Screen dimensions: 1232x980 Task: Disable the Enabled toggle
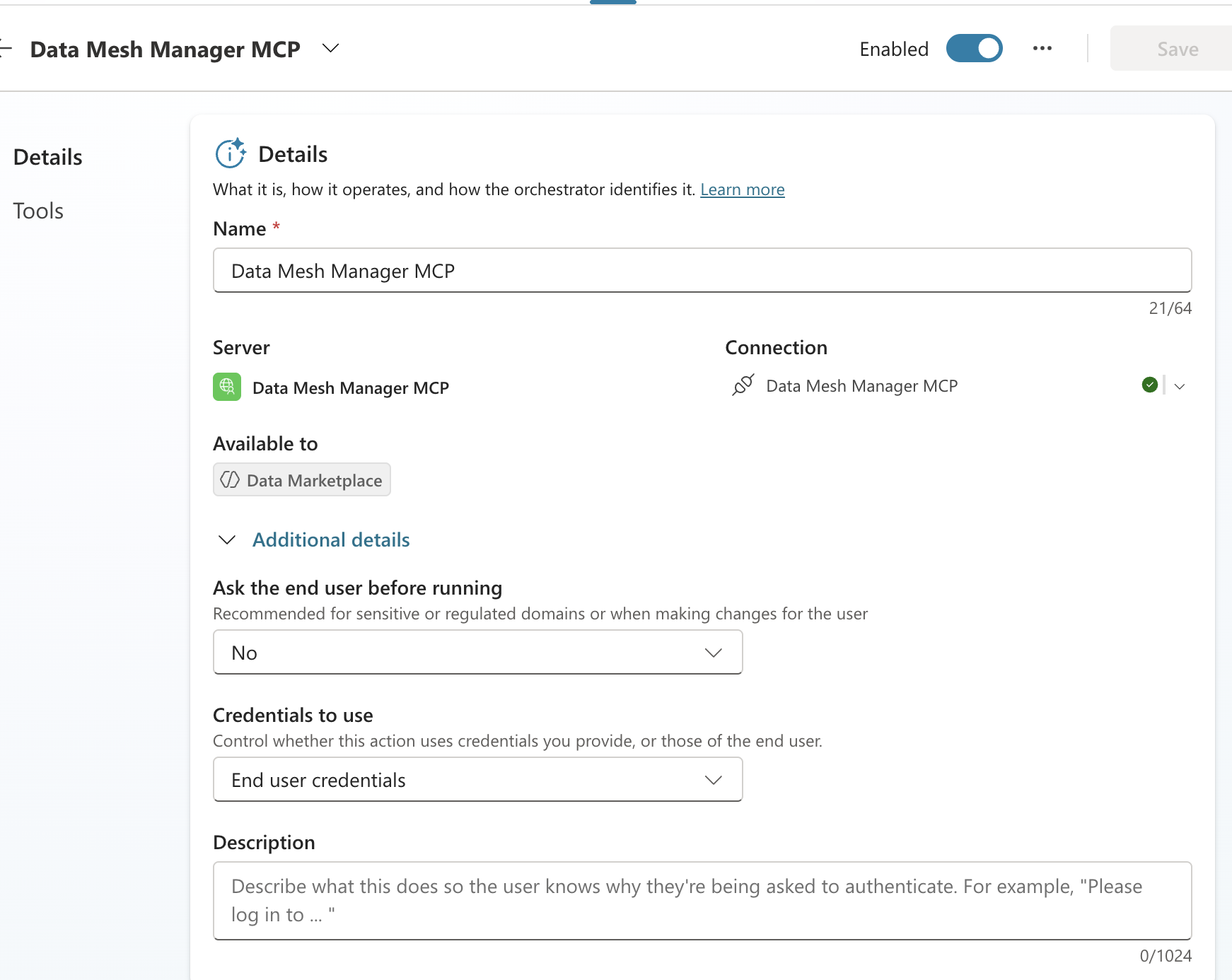point(975,48)
